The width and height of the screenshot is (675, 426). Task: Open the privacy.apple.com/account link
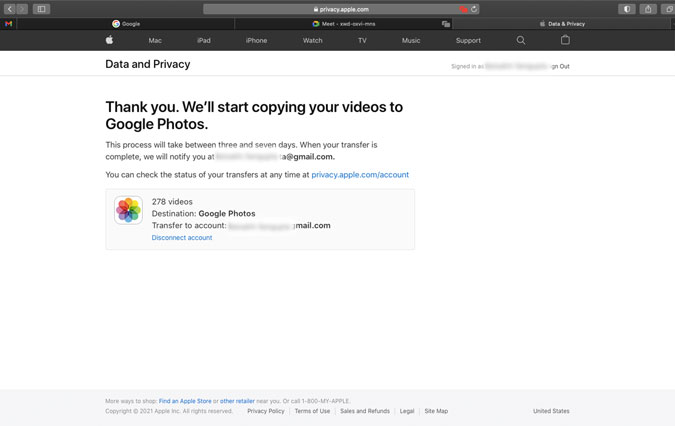point(360,175)
